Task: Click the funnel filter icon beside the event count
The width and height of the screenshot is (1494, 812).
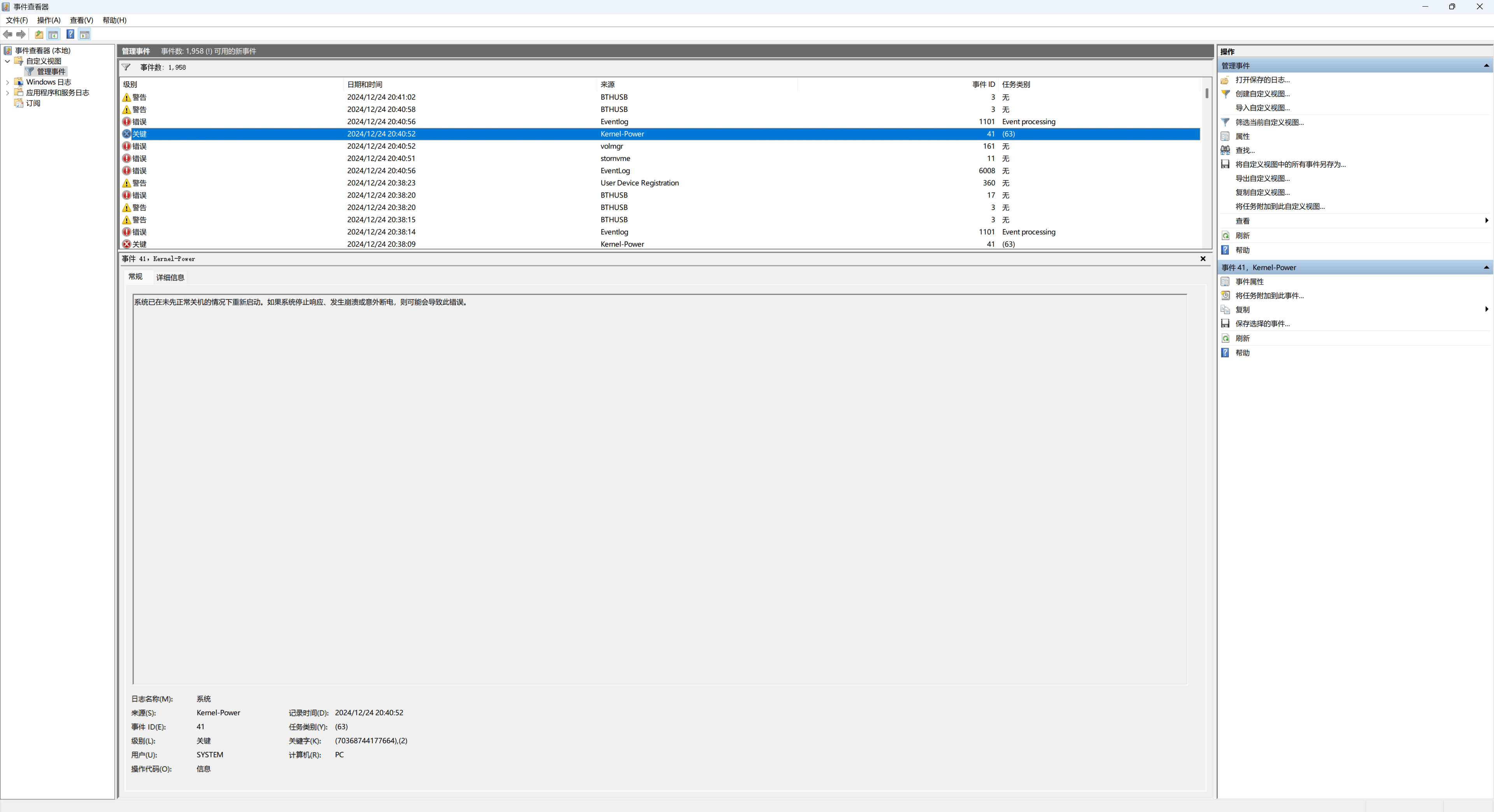Action: click(126, 67)
